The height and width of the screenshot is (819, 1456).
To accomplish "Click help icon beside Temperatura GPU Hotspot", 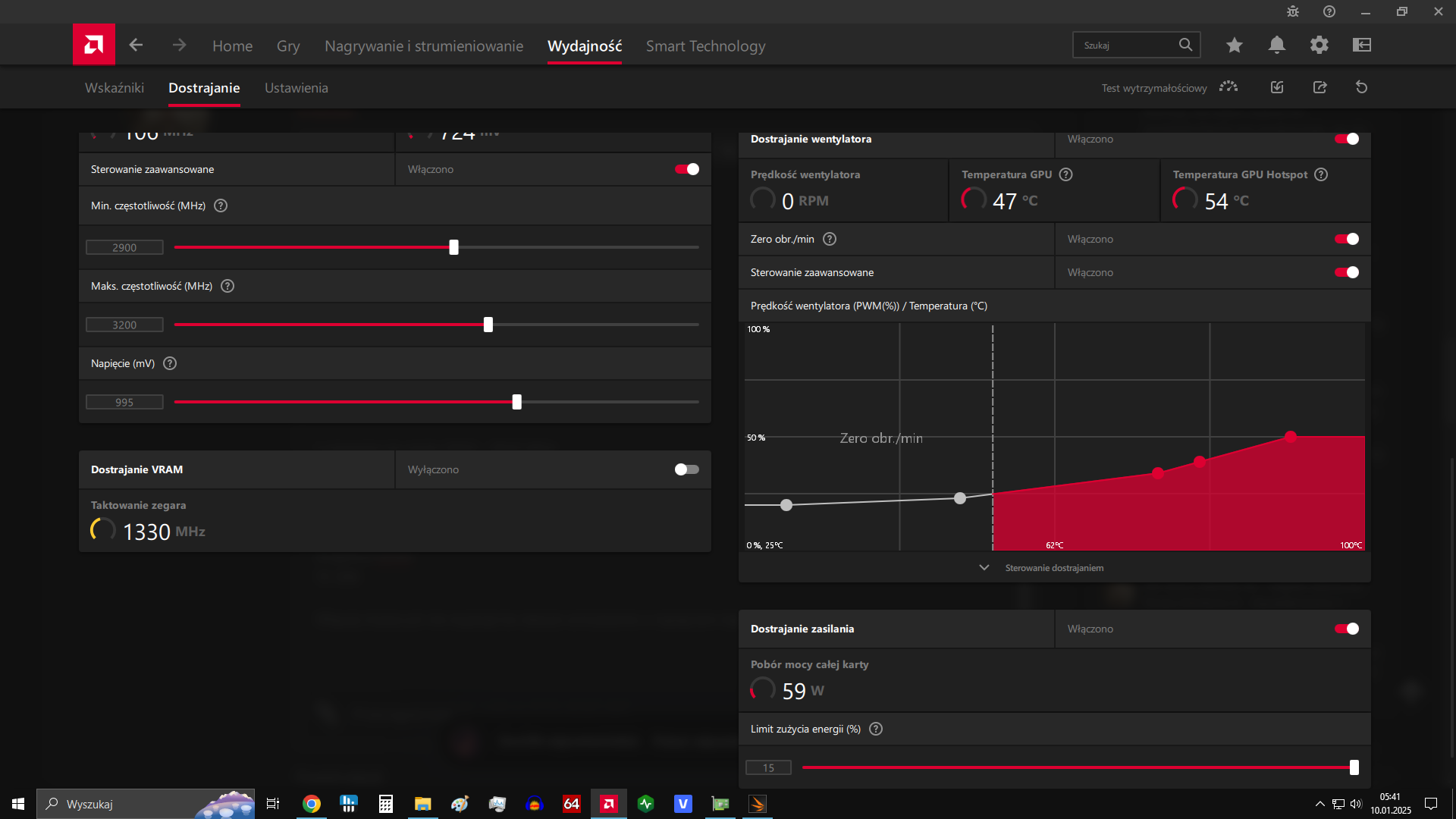I will point(1321,174).
